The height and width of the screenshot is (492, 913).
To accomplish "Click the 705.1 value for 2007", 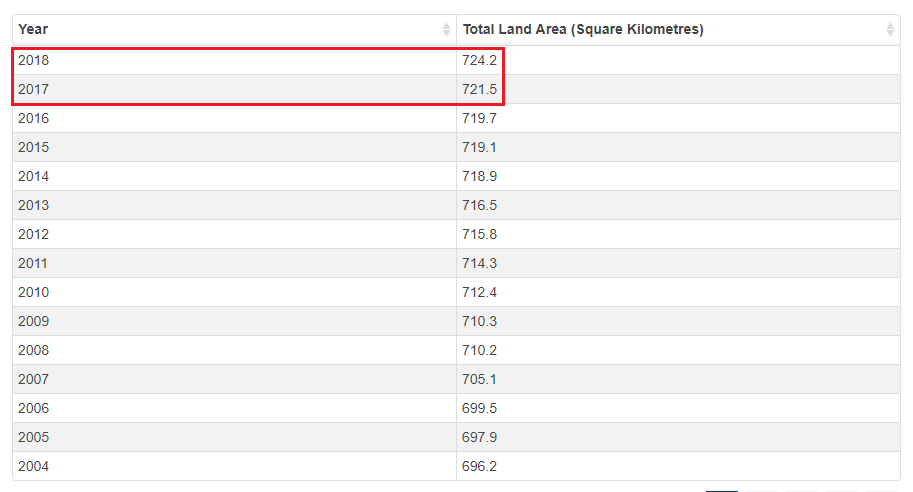I will [x=480, y=379].
